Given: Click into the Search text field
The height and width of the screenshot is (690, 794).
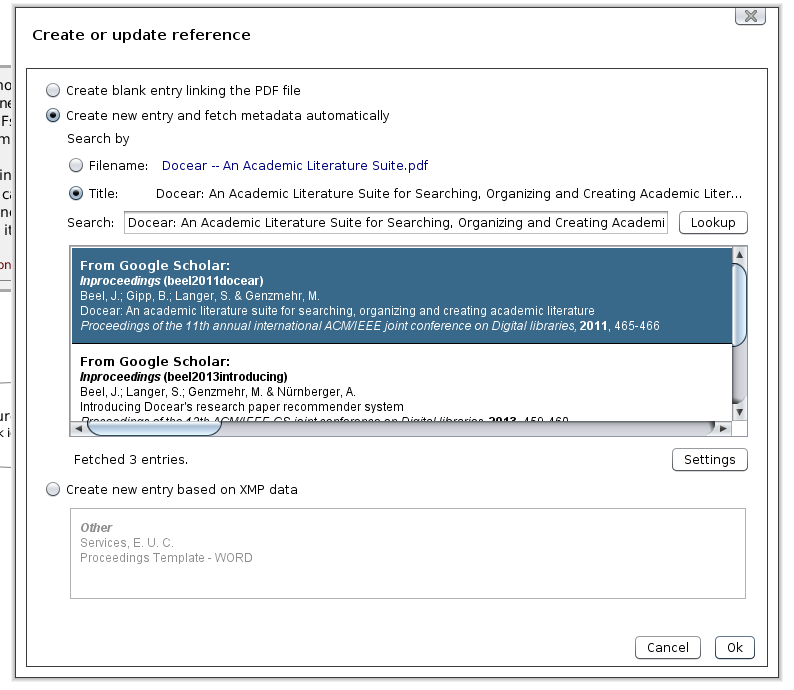Looking at the screenshot, I should click(395, 223).
